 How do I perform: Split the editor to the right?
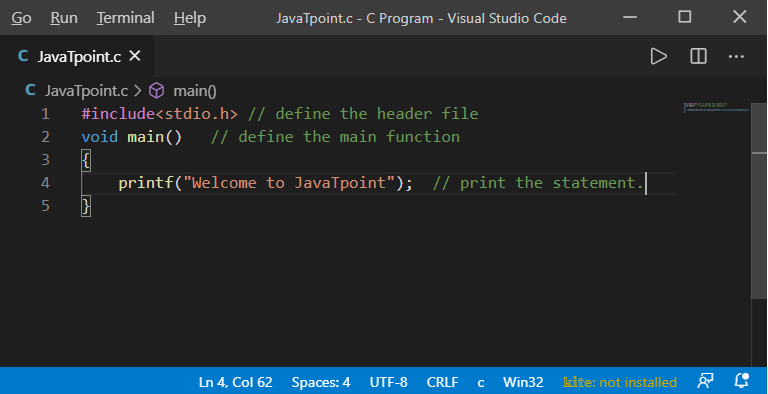pos(698,56)
